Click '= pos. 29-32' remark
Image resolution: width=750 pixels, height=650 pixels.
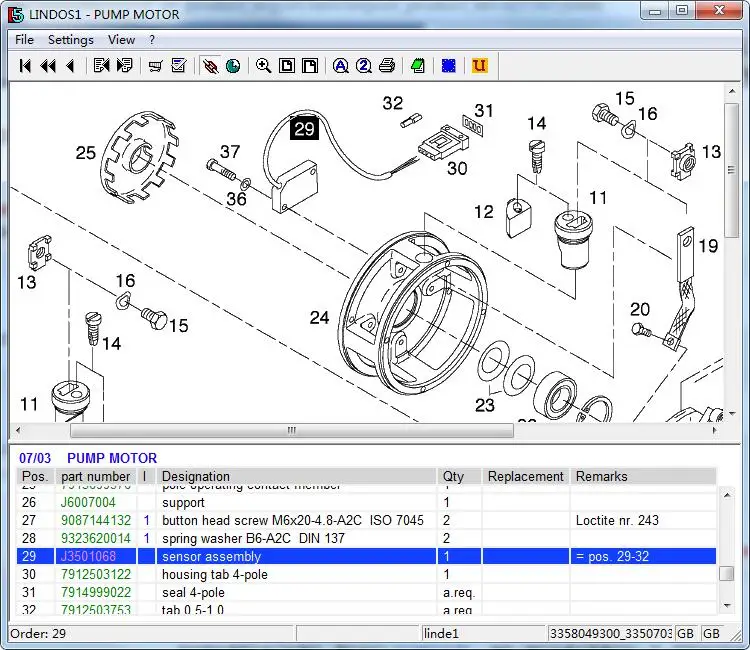613,556
